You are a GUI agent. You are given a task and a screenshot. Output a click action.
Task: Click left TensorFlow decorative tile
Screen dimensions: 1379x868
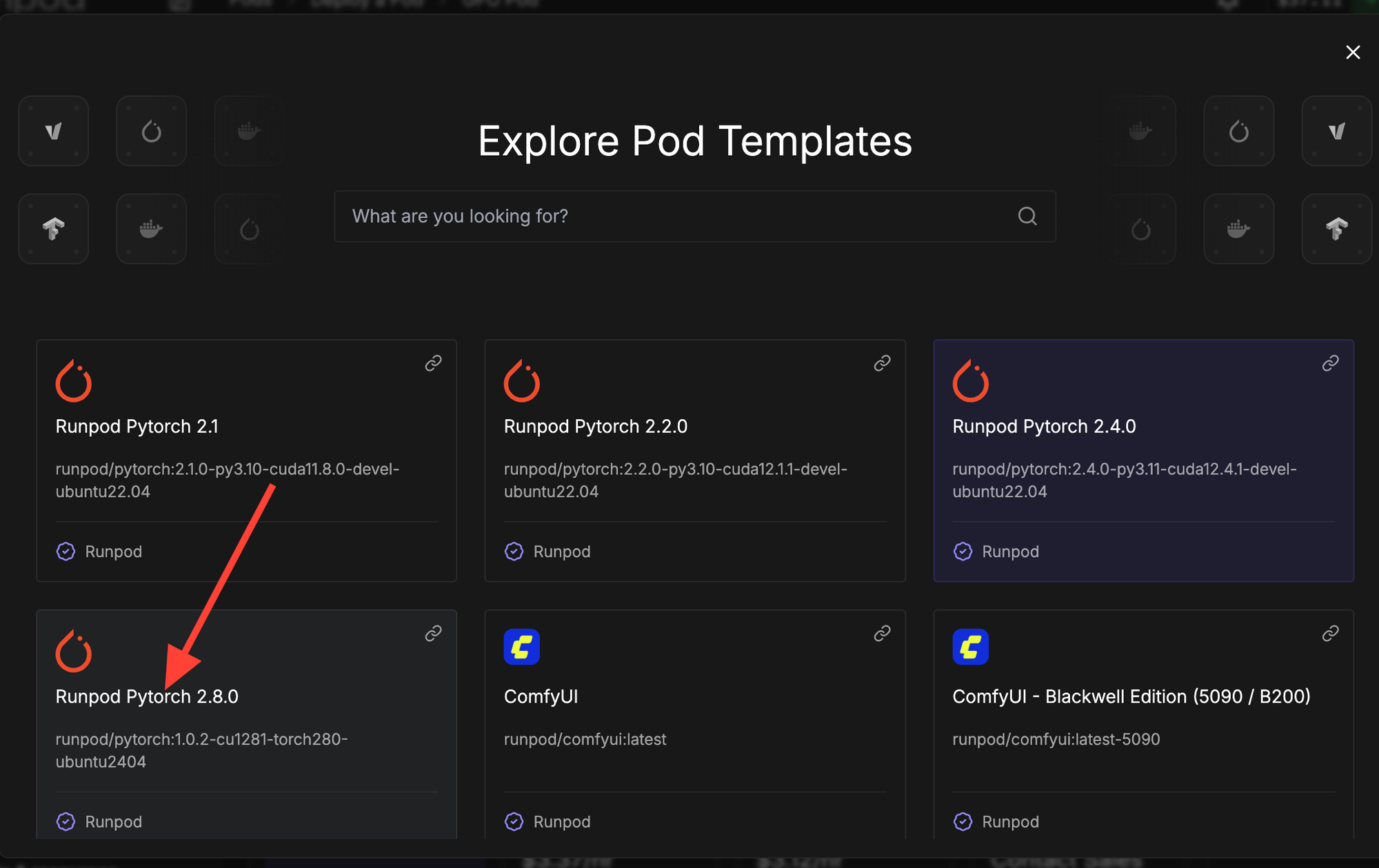54,229
